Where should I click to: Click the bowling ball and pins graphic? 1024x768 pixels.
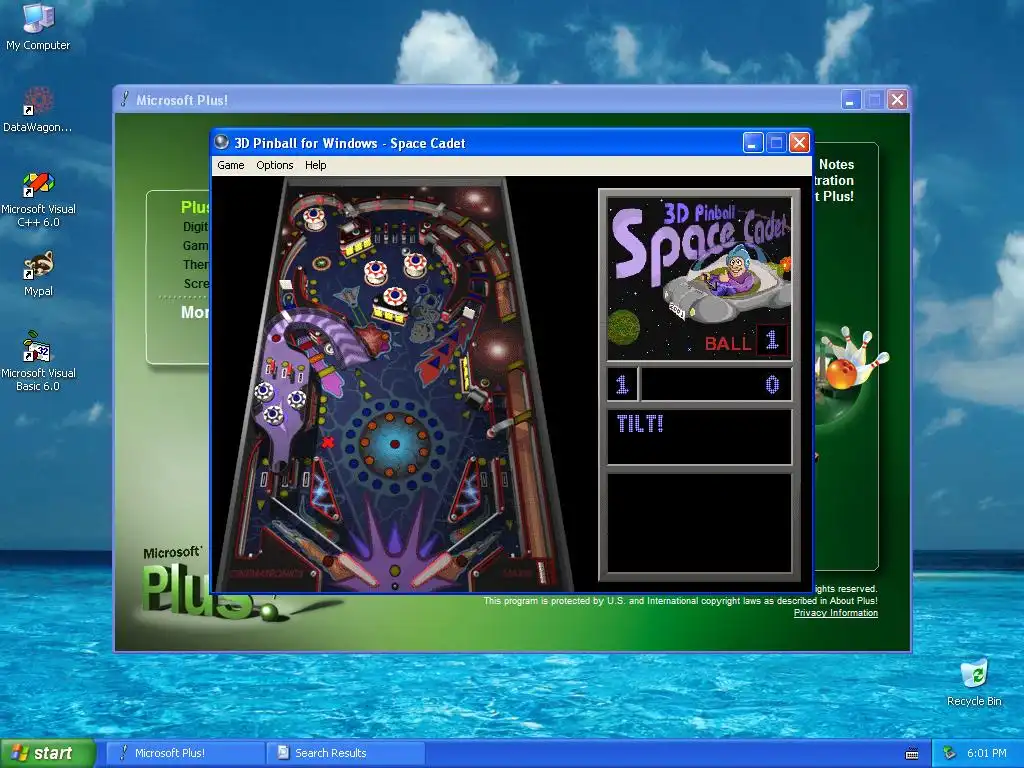(x=852, y=360)
